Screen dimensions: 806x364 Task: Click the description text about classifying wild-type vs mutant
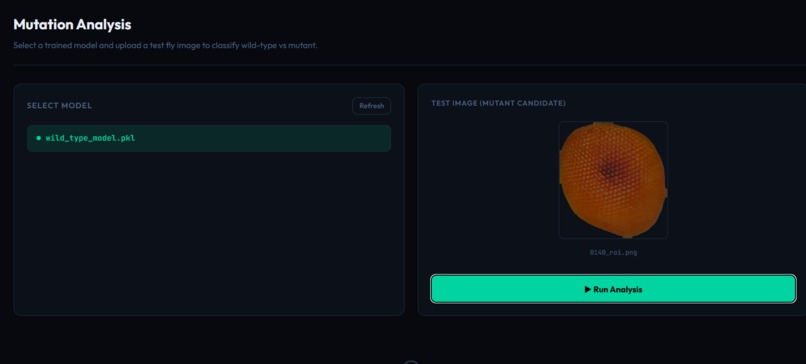tap(166, 45)
